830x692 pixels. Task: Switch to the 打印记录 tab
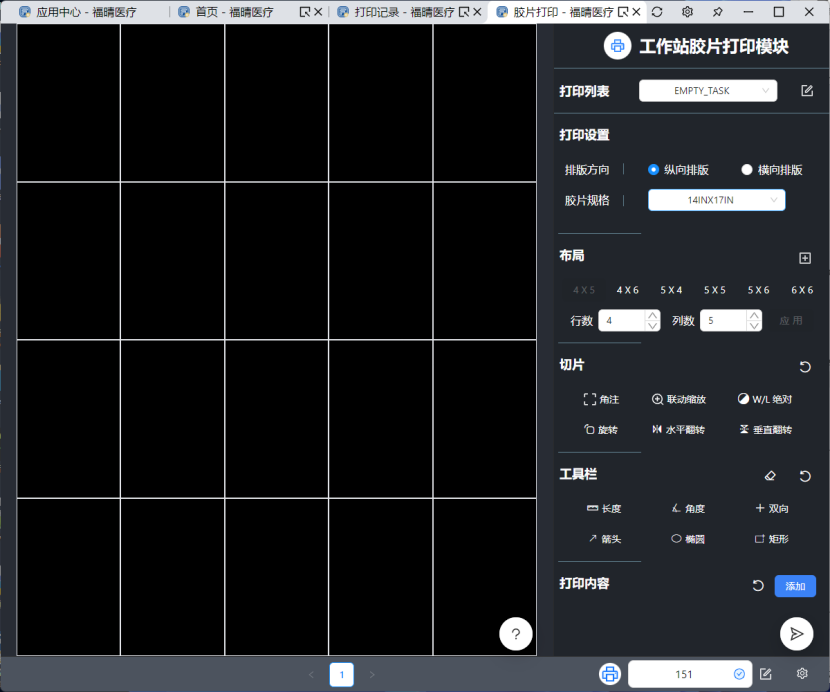pyautogui.click(x=398, y=12)
